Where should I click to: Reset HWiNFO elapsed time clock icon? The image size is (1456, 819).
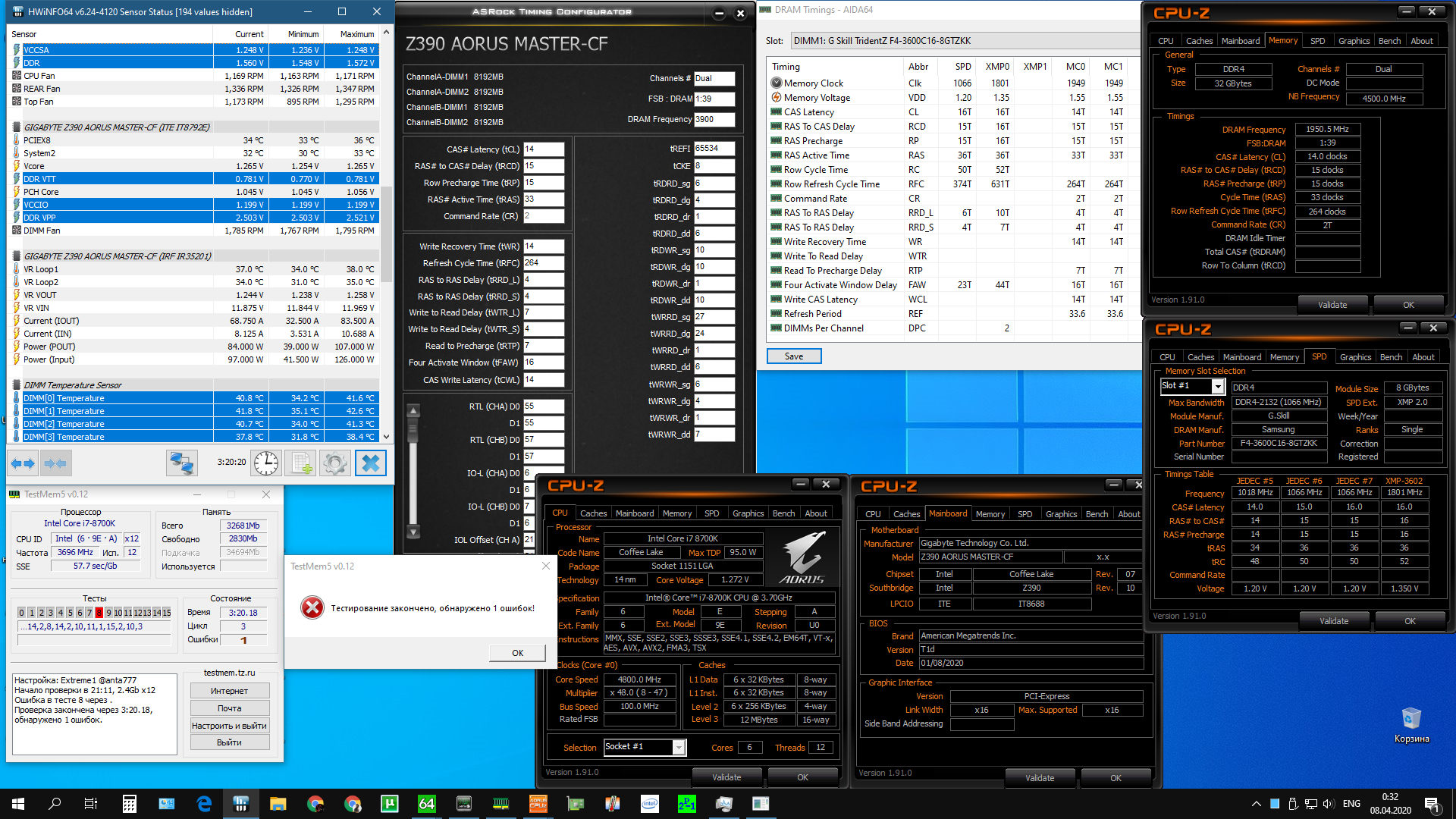[x=266, y=463]
